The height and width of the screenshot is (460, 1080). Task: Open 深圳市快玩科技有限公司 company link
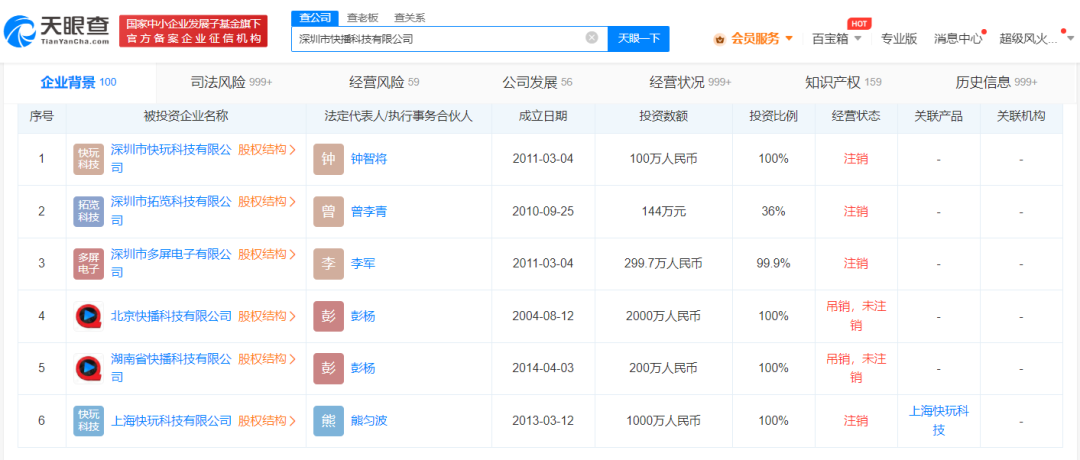point(171,158)
